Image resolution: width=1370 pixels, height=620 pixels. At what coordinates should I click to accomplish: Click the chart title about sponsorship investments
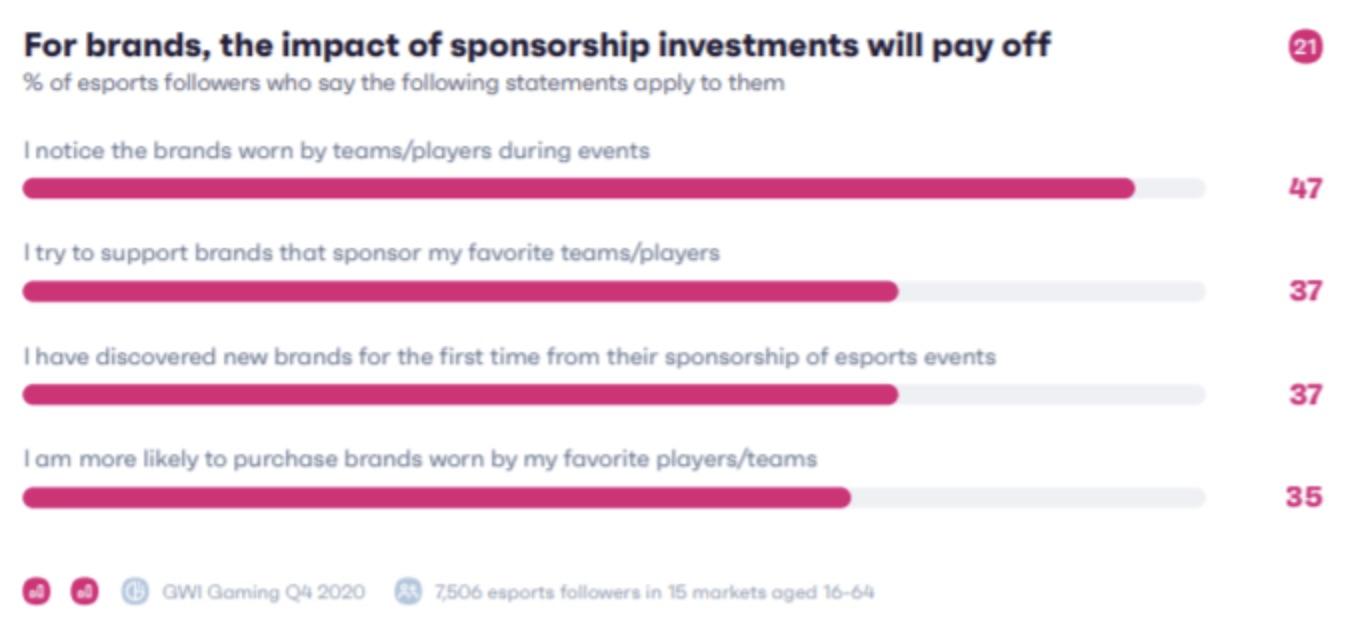pos(537,45)
